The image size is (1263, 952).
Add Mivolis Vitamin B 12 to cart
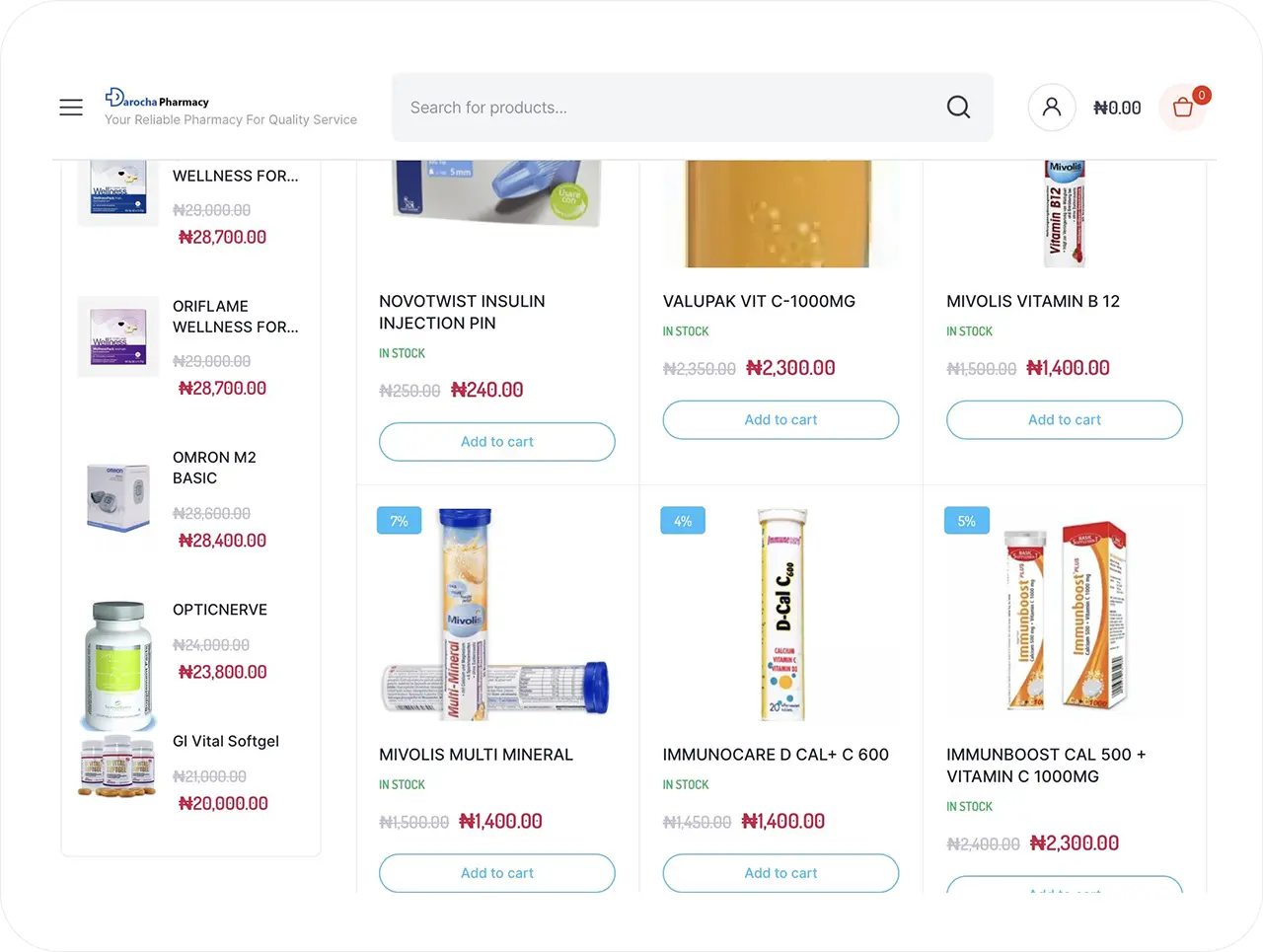tap(1064, 420)
